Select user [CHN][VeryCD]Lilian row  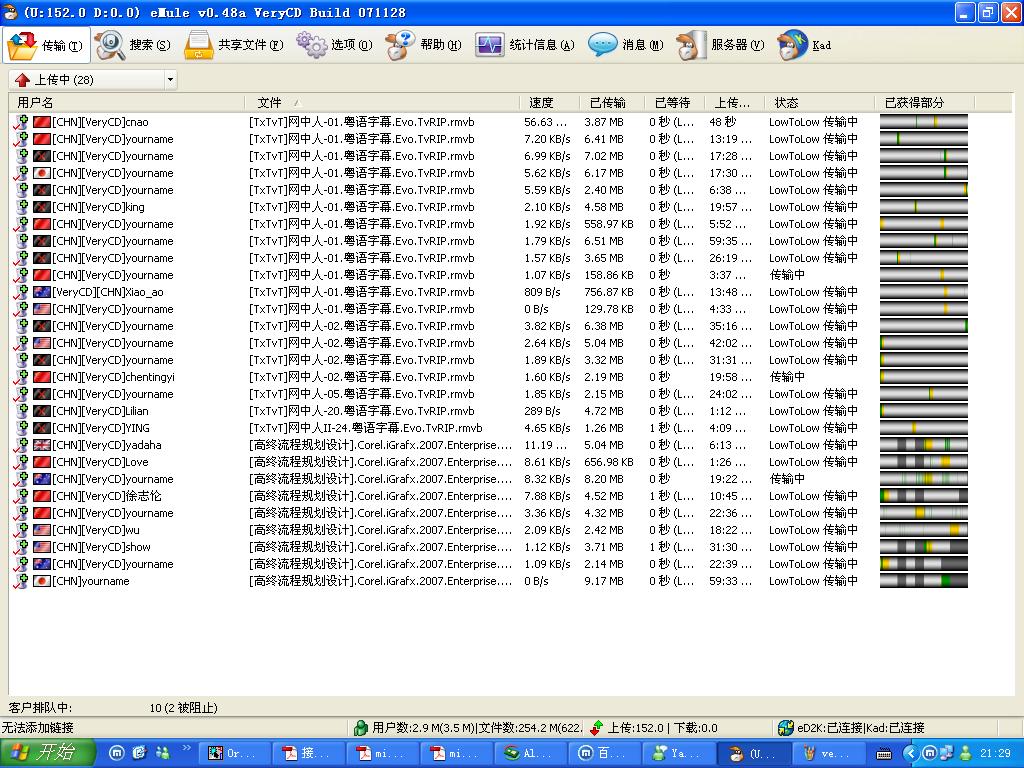tap(490, 411)
